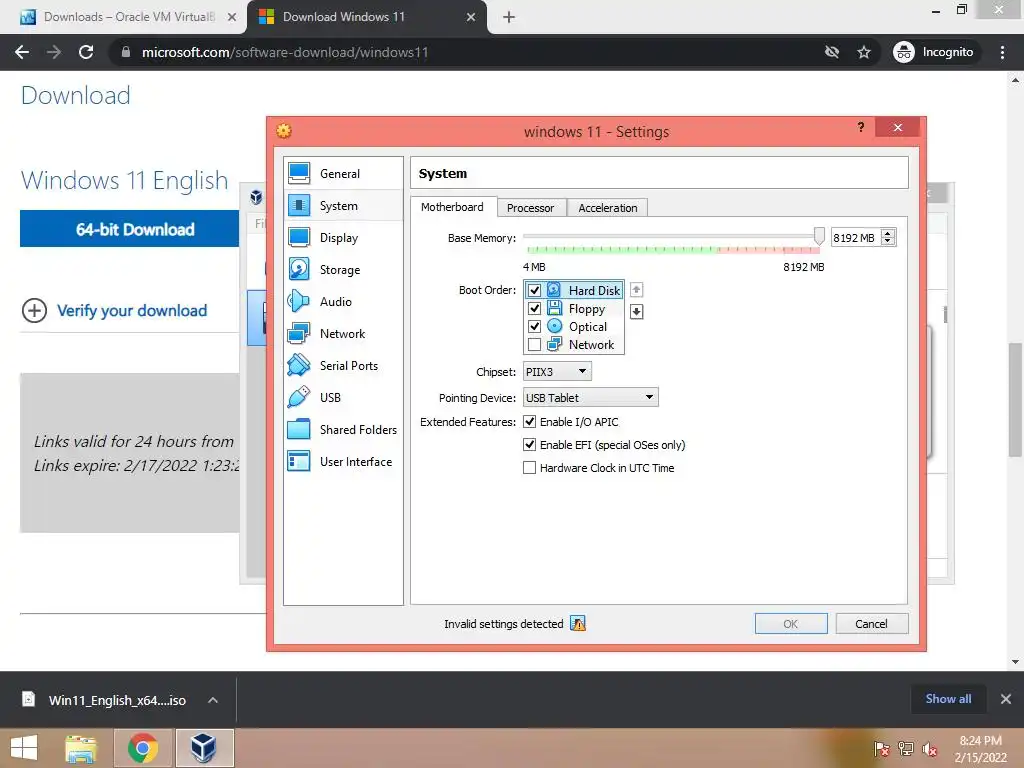The height and width of the screenshot is (768, 1024).
Task: Click base memory spinner arrows
Action: point(888,238)
